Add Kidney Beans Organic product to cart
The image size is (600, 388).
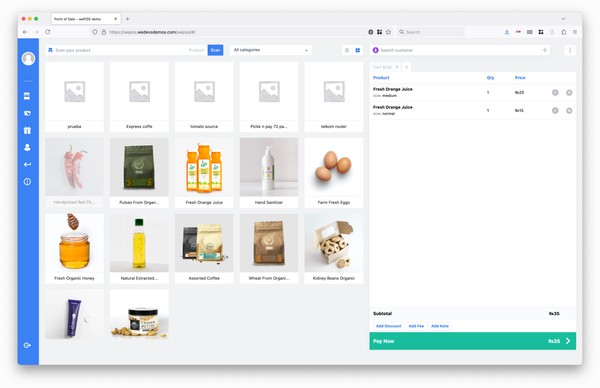(334, 249)
